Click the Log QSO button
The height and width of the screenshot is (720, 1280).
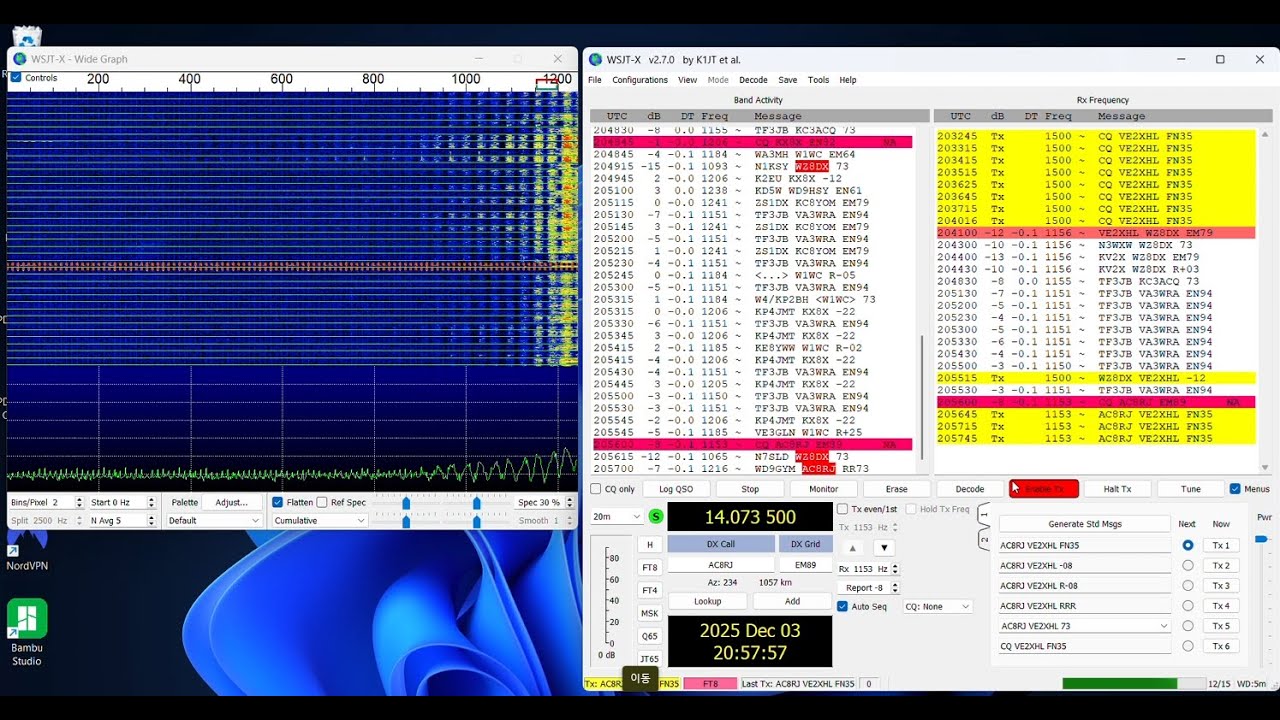(676, 489)
